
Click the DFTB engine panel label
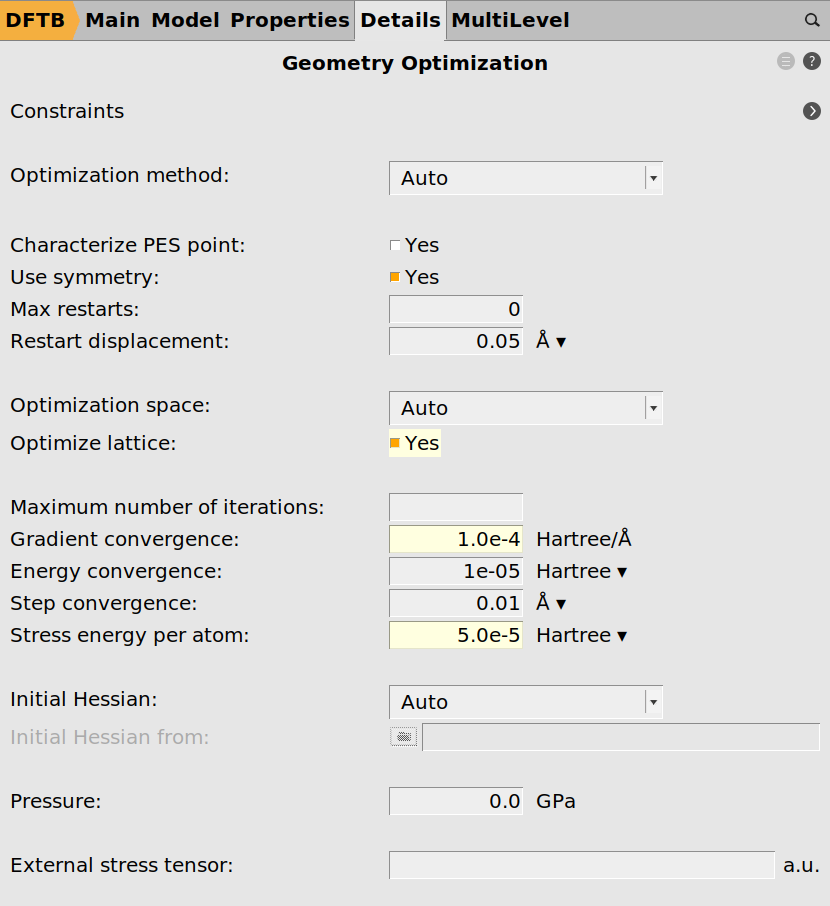(x=36, y=20)
